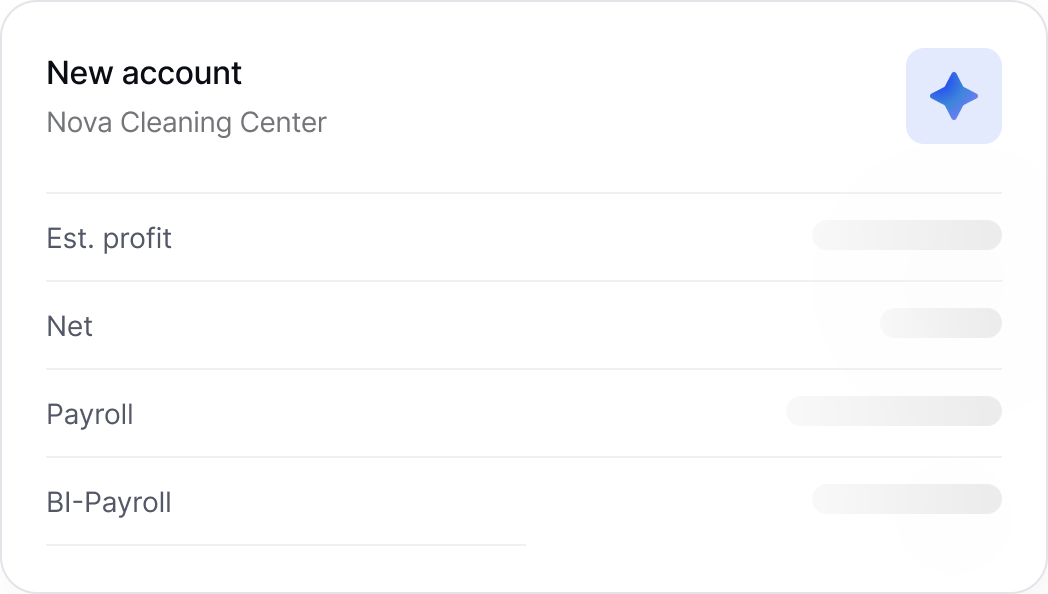Click the loading bar next to Est. profit
The width and height of the screenshot is (1048, 594).
[906, 235]
